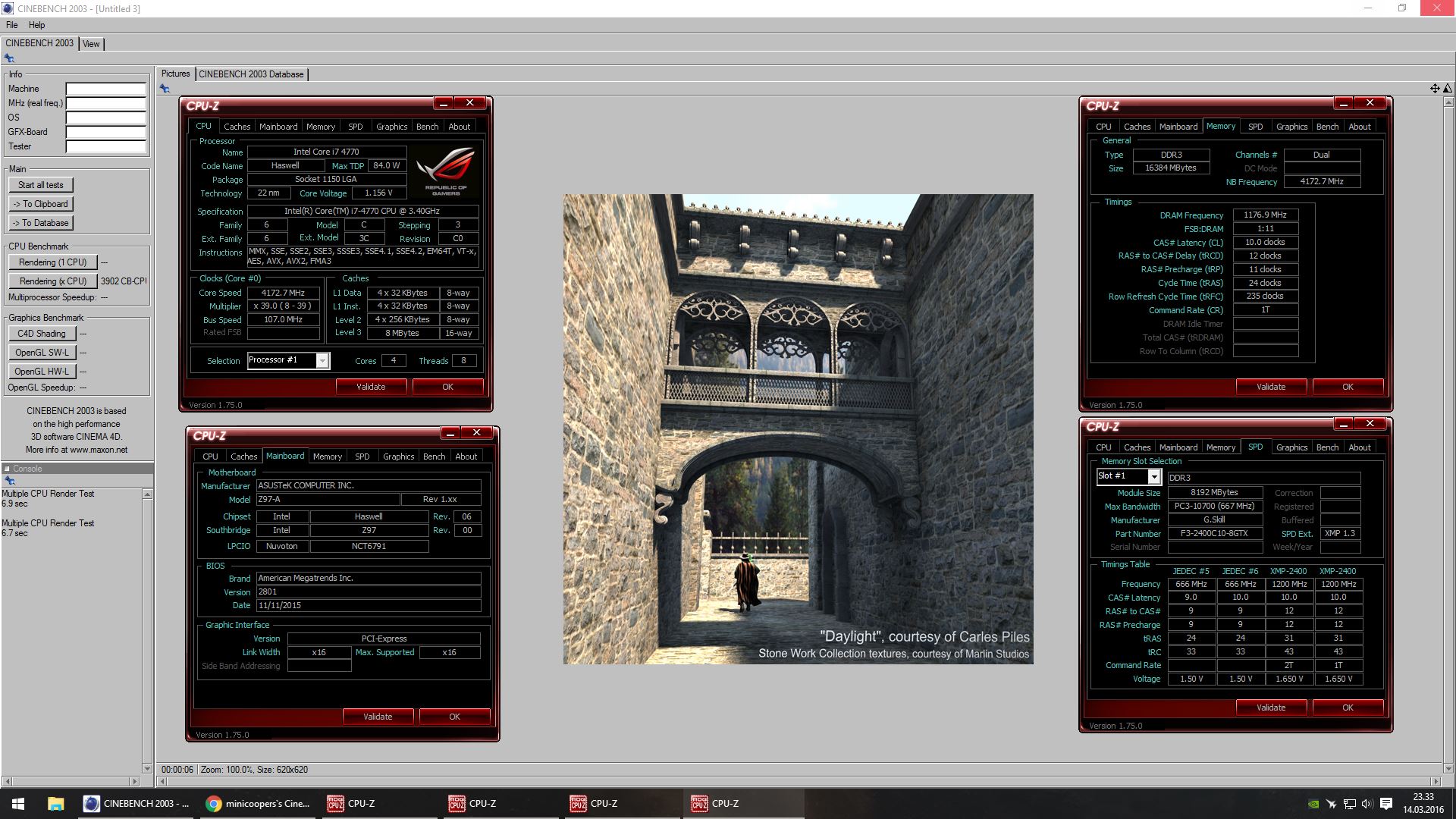Open the network tray icon
Image resolution: width=1456 pixels, height=819 pixels.
1350,804
